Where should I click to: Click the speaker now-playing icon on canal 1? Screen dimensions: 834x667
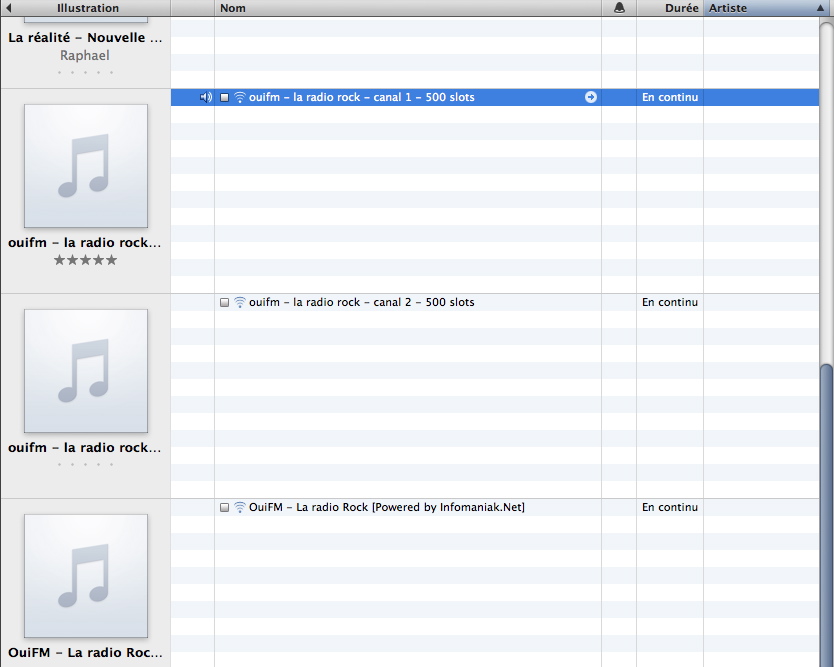tap(205, 97)
